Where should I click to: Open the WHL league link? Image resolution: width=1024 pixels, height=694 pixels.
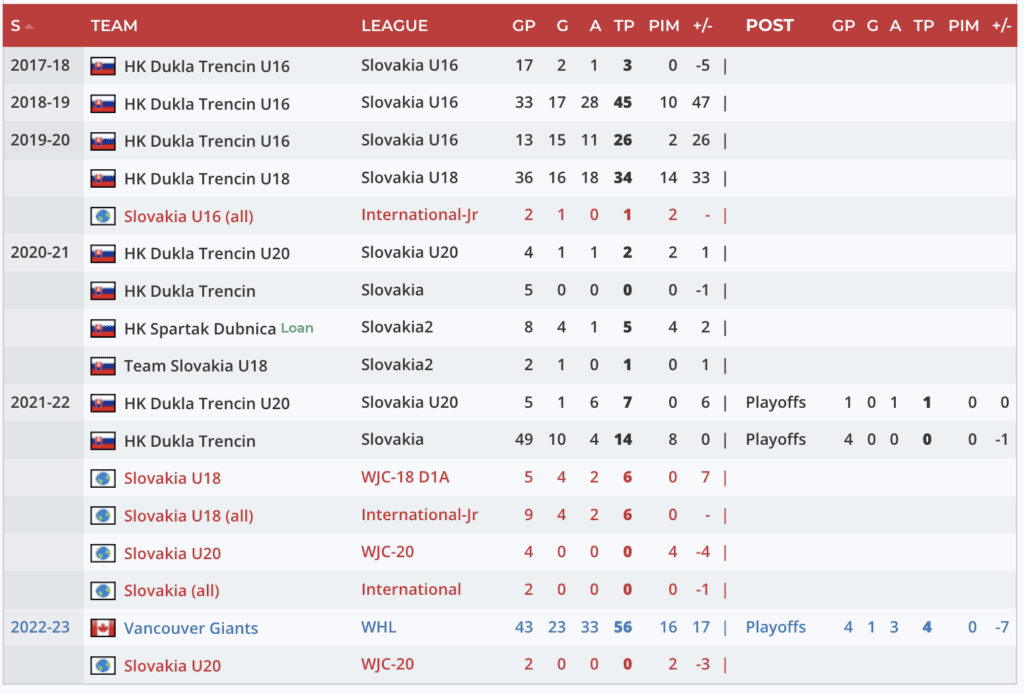379,628
